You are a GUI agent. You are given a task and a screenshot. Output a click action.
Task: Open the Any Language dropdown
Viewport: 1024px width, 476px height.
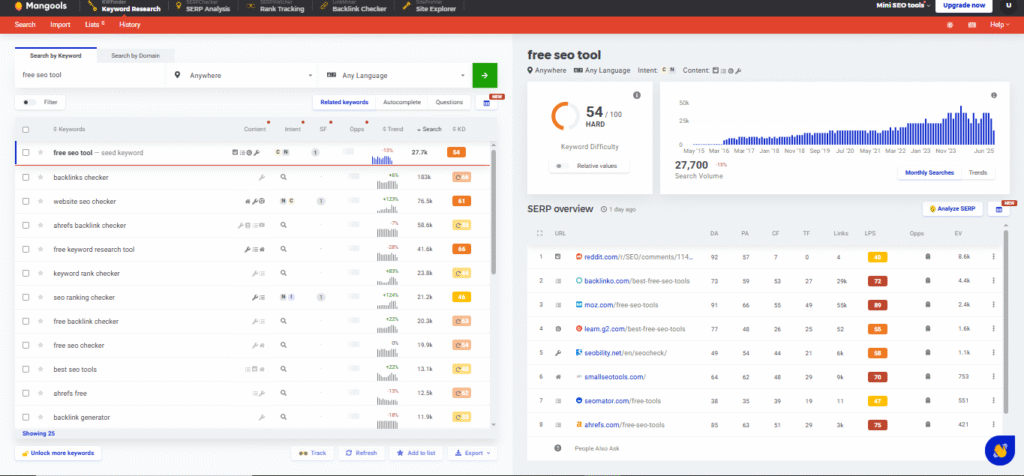pos(396,75)
